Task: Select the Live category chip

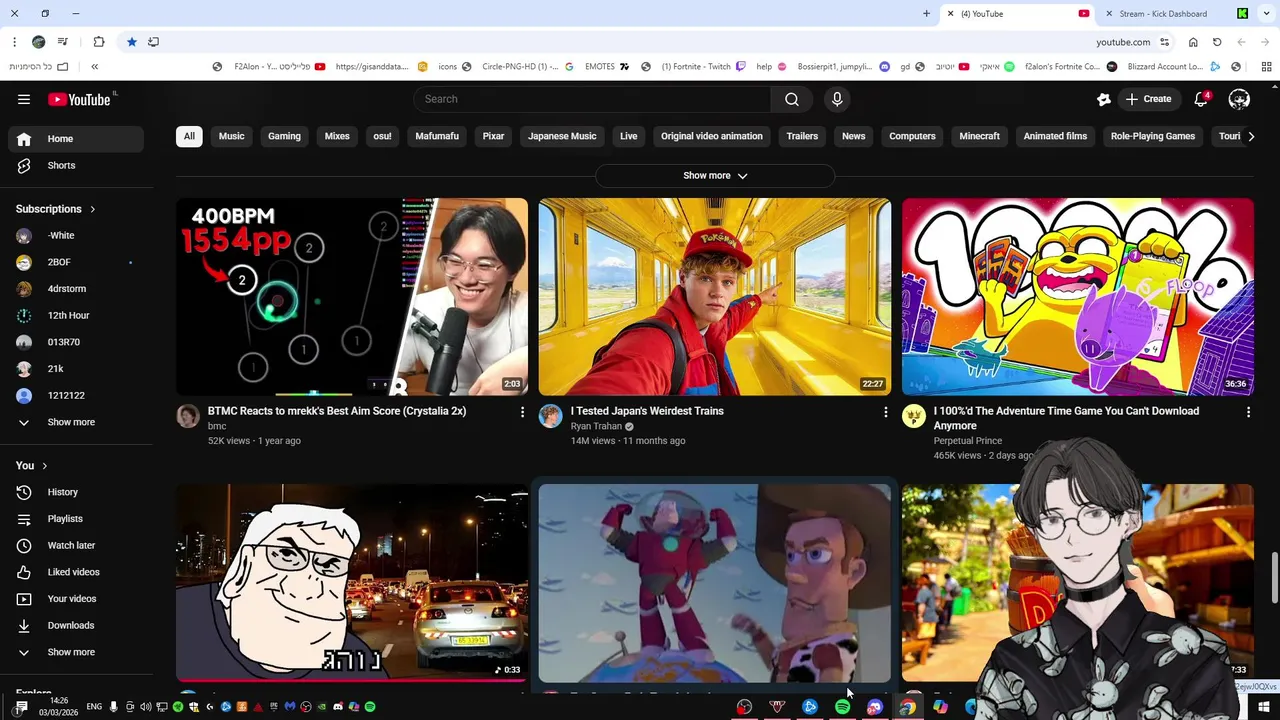Action: point(628,136)
